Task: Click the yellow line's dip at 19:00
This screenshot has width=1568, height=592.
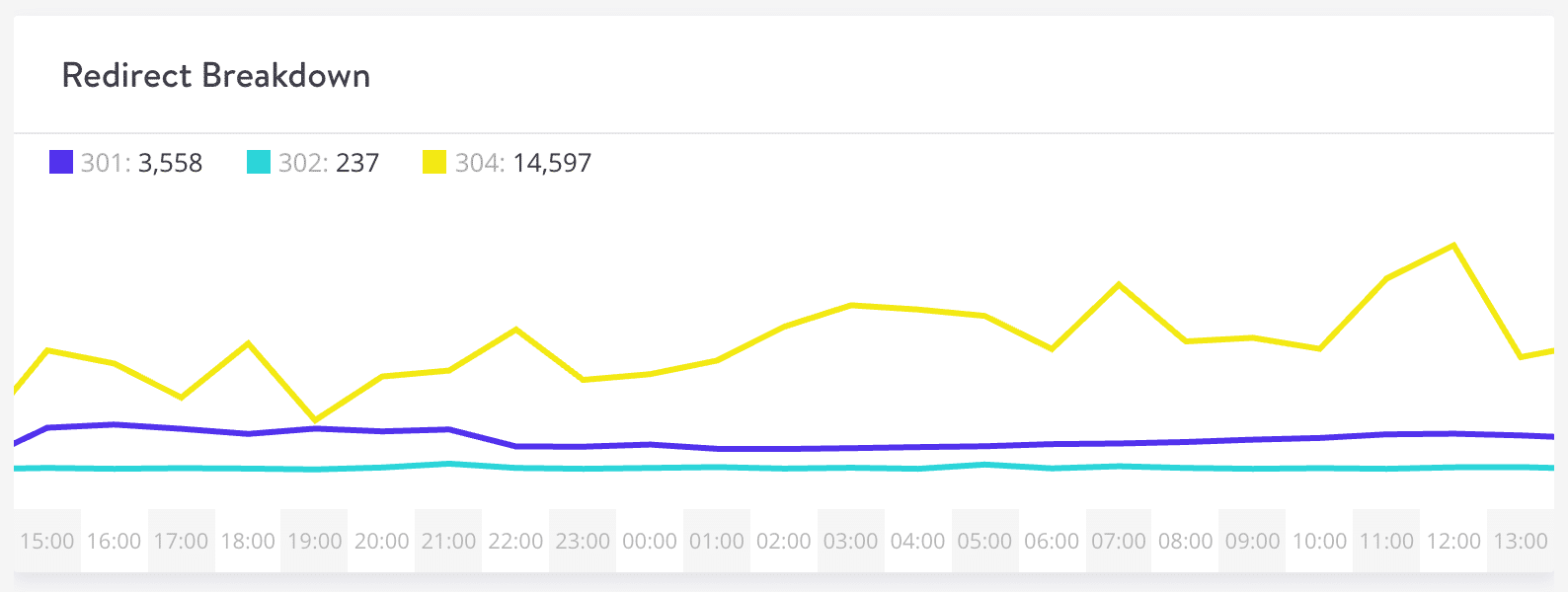Action: tap(315, 420)
